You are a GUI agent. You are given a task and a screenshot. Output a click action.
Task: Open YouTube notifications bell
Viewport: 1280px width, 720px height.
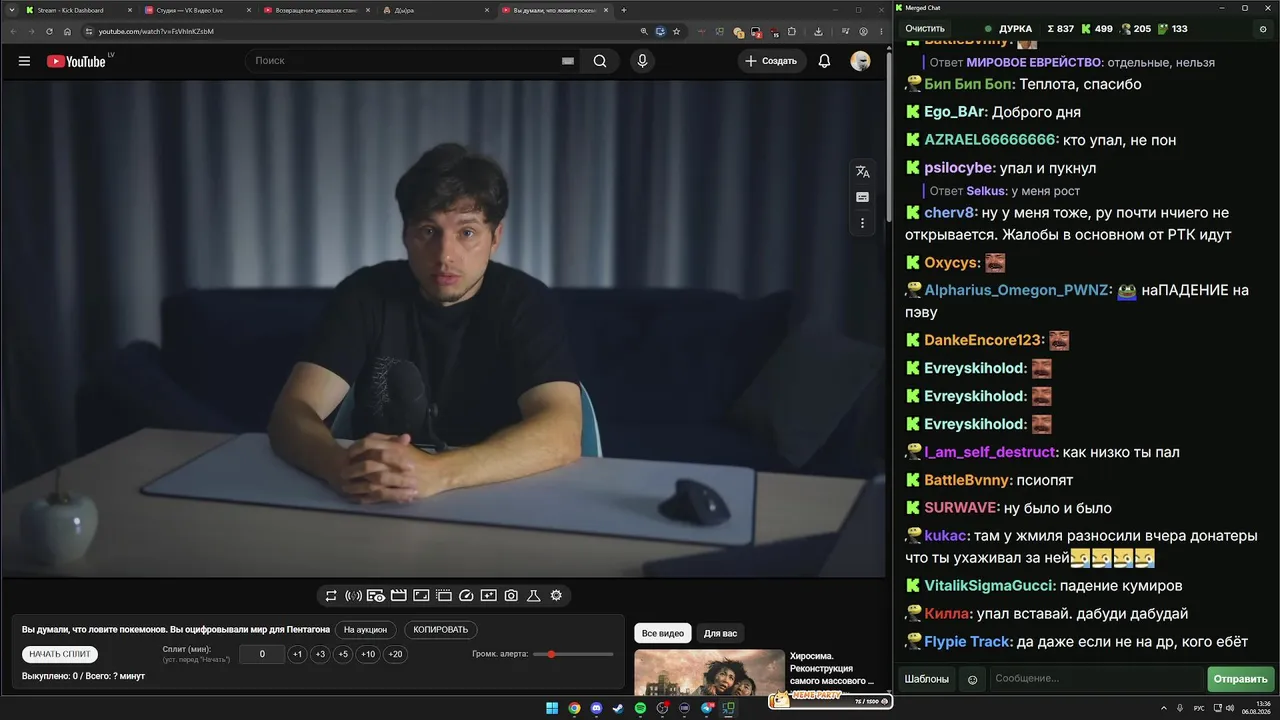click(x=824, y=61)
